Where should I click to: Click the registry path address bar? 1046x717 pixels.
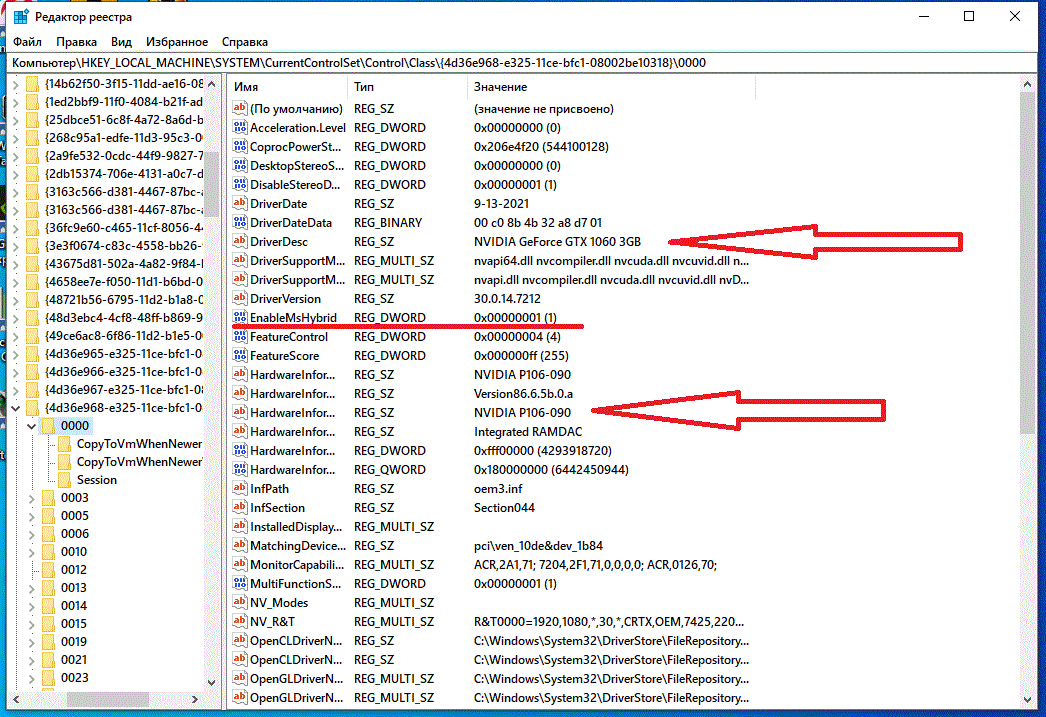523,63
